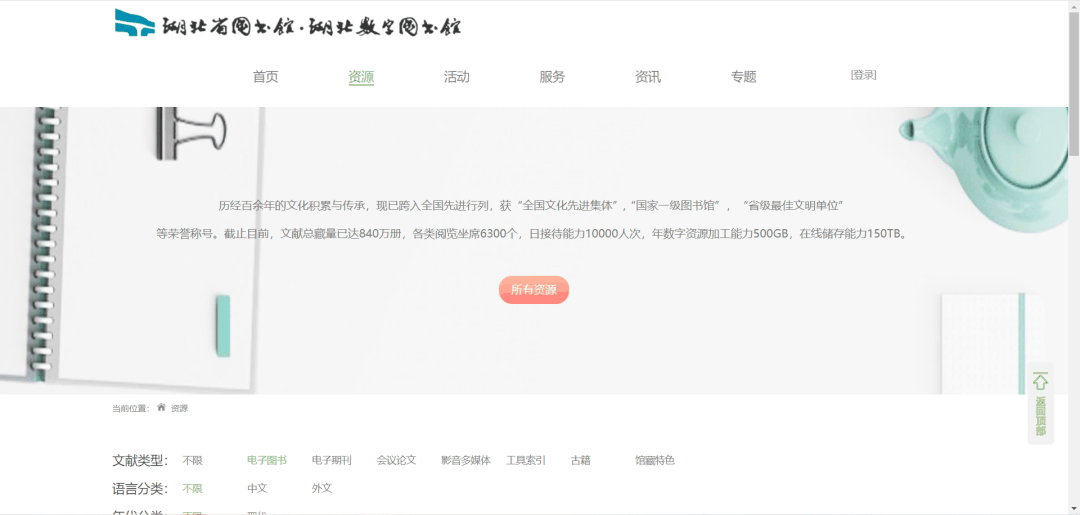Select 不限 in 文献类型 filter
The image size is (1080, 515).
(x=192, y=461)
